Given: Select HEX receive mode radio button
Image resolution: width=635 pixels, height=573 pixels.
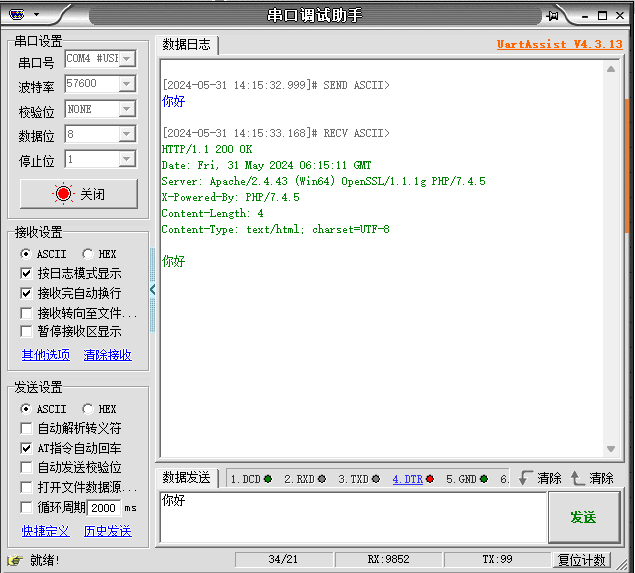Looking at the screenshot, I should tap(88, 254).
